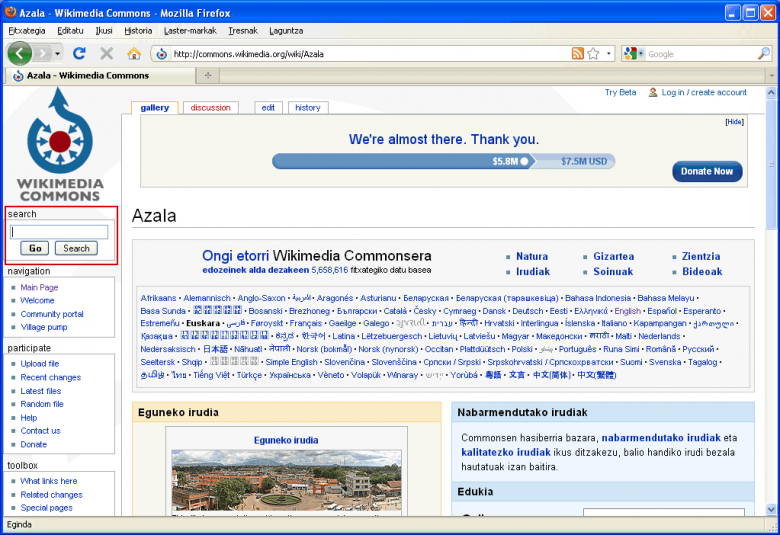This screenshot has height=535, width=780.
Task: Click the page scrollbar up arrow
Action: pyautogui.click(x=771, y=92)
